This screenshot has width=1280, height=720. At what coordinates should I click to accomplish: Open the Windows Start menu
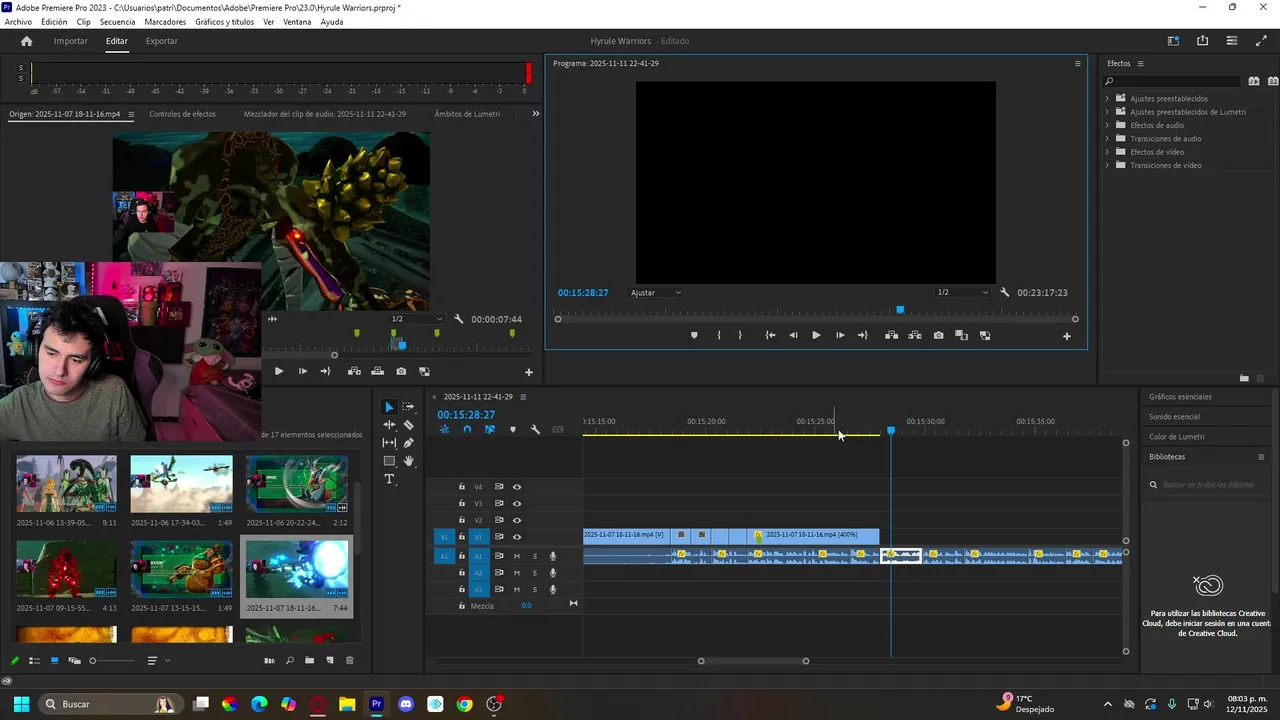point(21,704)
